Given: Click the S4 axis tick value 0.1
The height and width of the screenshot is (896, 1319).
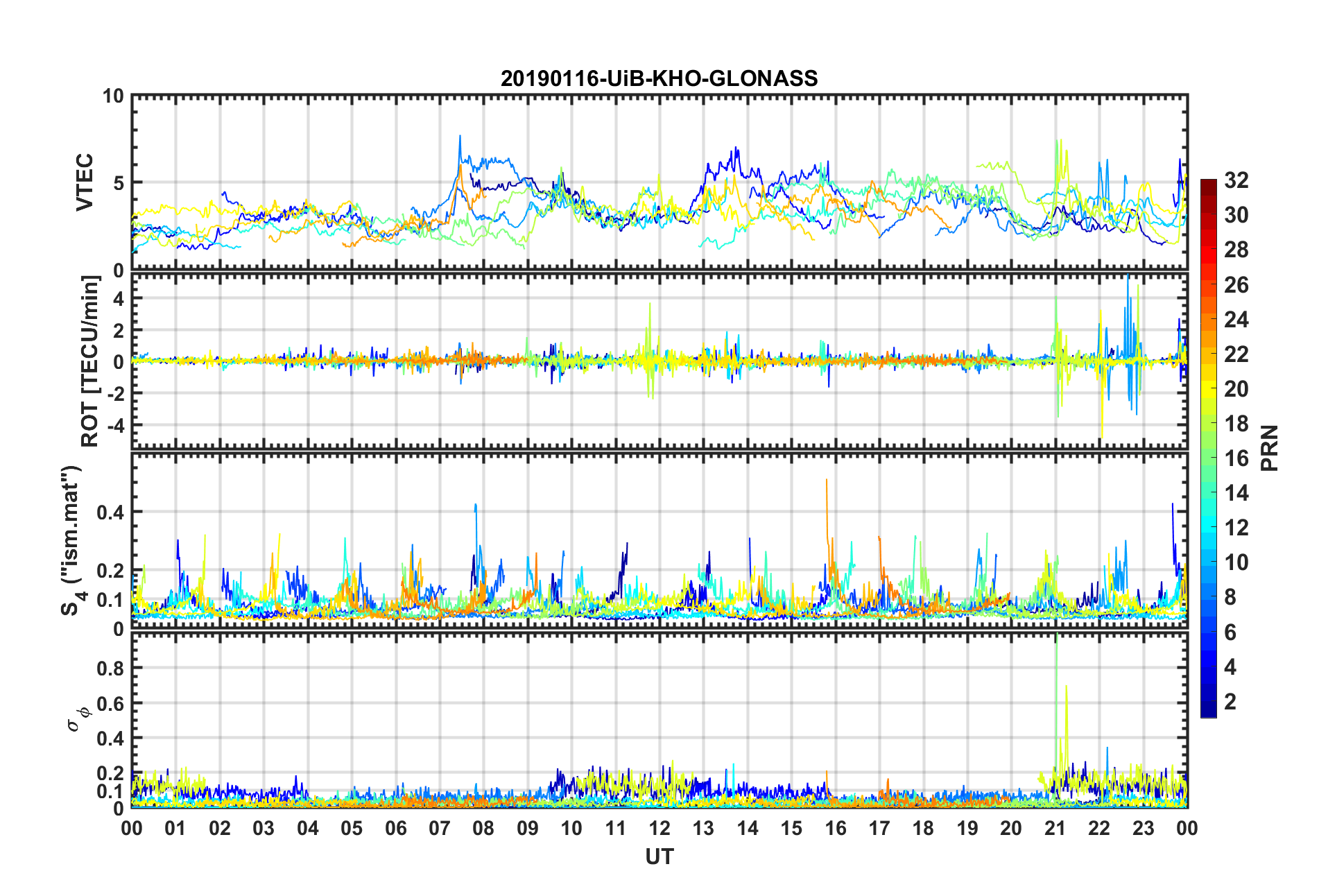Looking at the screenshot, I should pos(110,601).
